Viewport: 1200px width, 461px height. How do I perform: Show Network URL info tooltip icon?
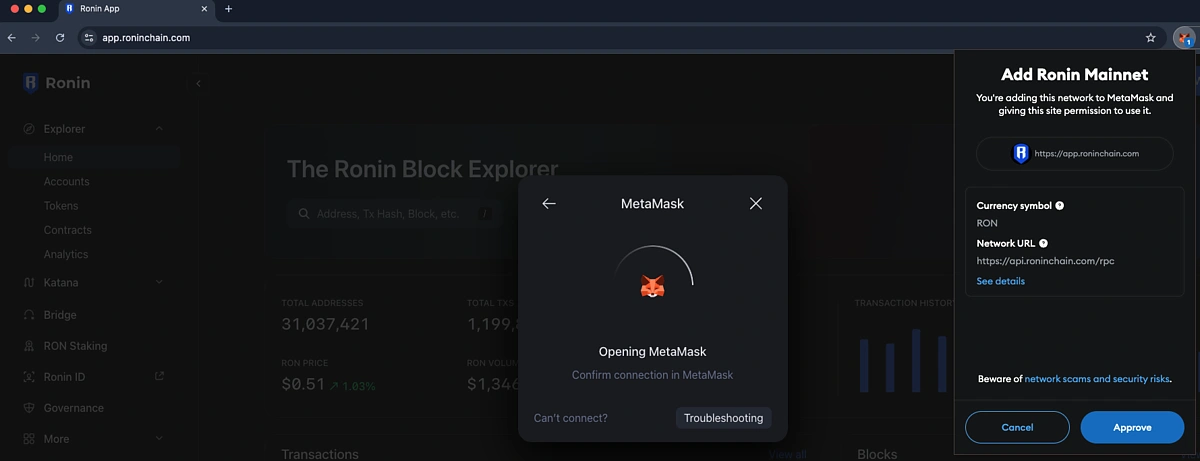pos(1043,243)
